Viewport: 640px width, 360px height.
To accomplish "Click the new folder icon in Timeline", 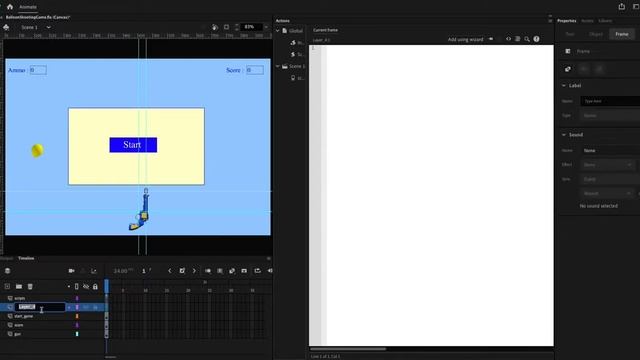I will pos(19,287).
